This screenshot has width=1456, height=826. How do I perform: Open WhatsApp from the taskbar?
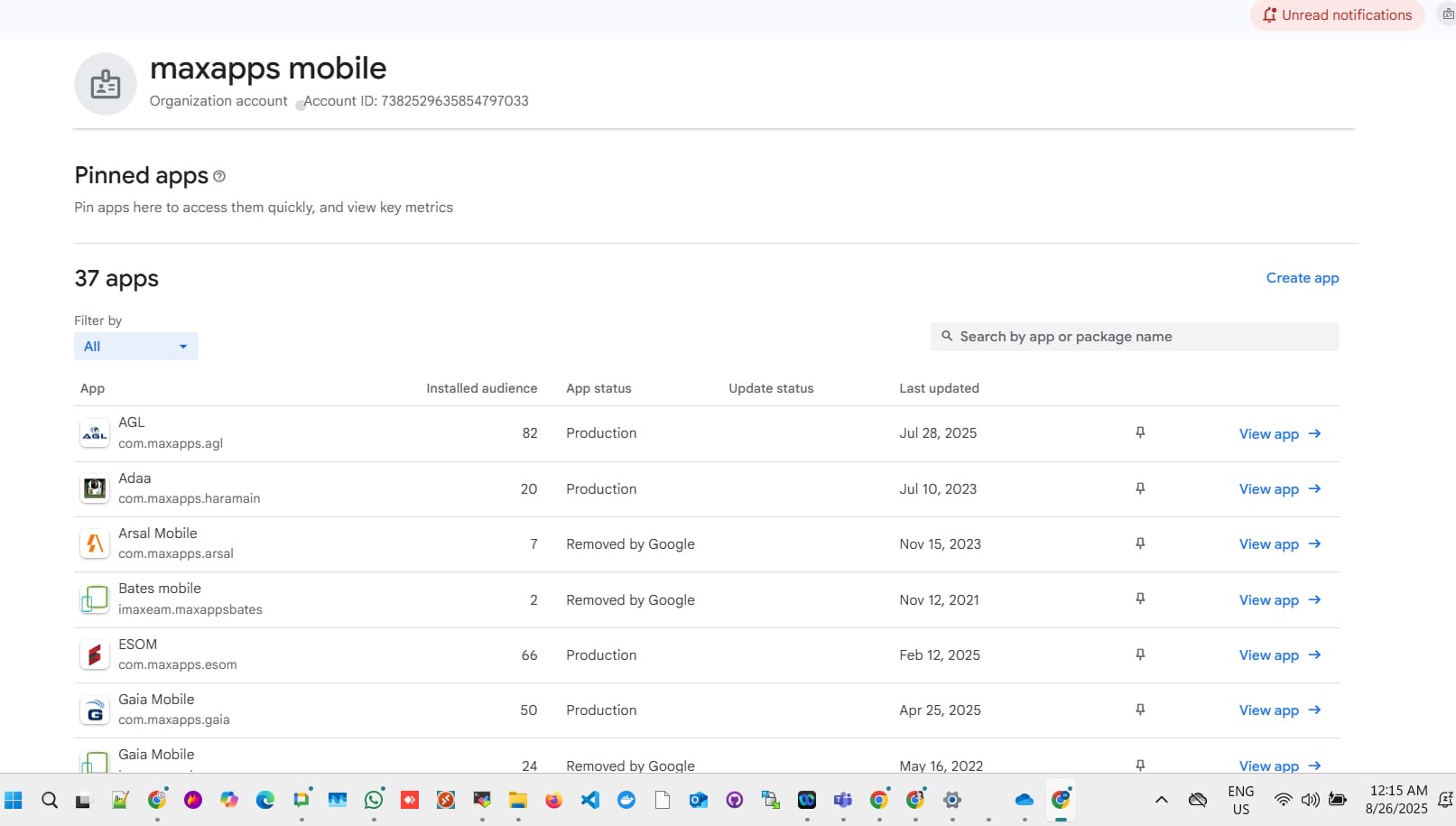pyautogui.click(x=374, y=800)
